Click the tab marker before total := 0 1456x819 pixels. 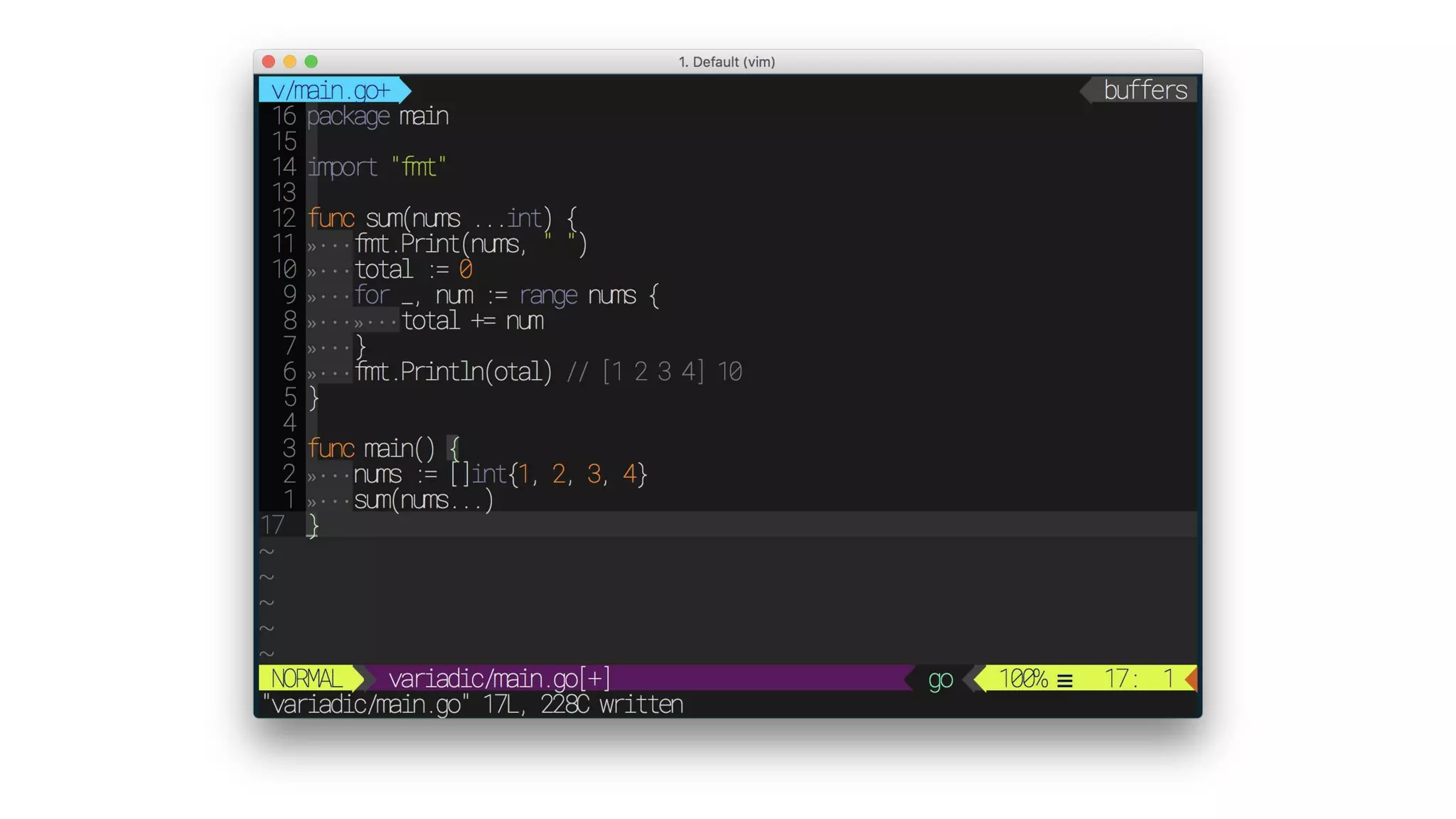pyautogui.click(x=312, y=271)
